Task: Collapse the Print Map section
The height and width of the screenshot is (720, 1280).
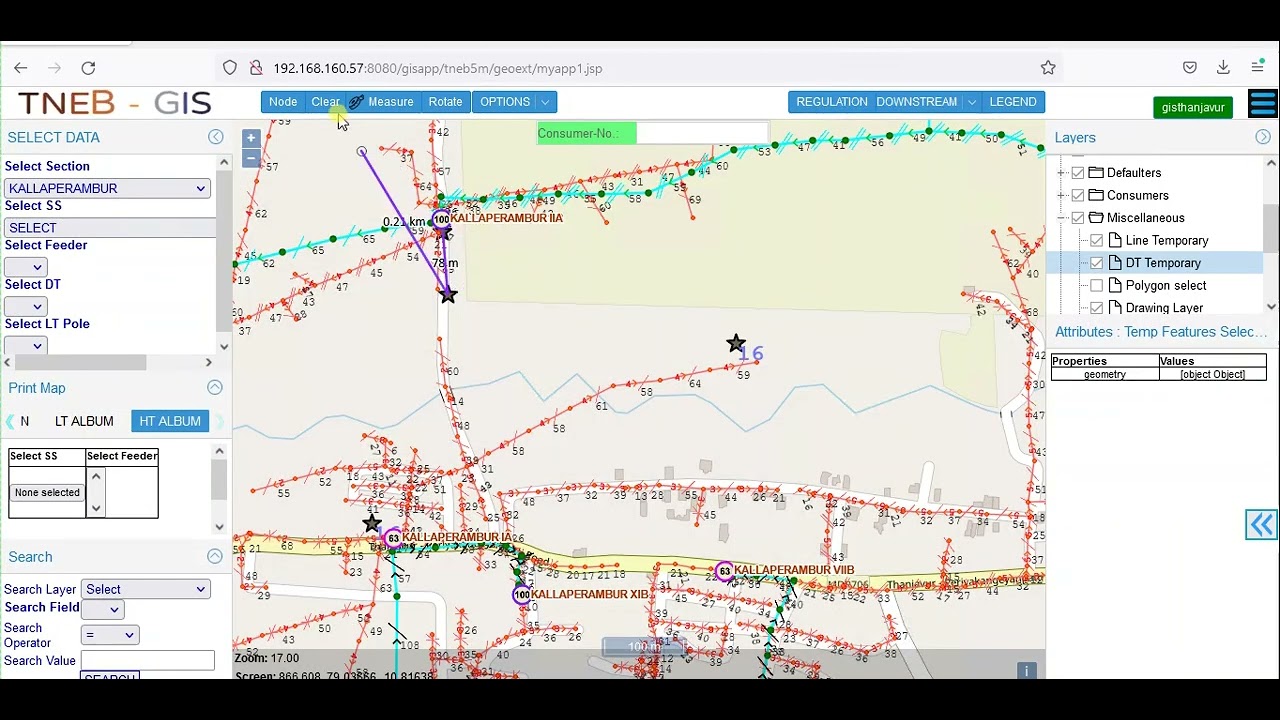Action: 215,387
